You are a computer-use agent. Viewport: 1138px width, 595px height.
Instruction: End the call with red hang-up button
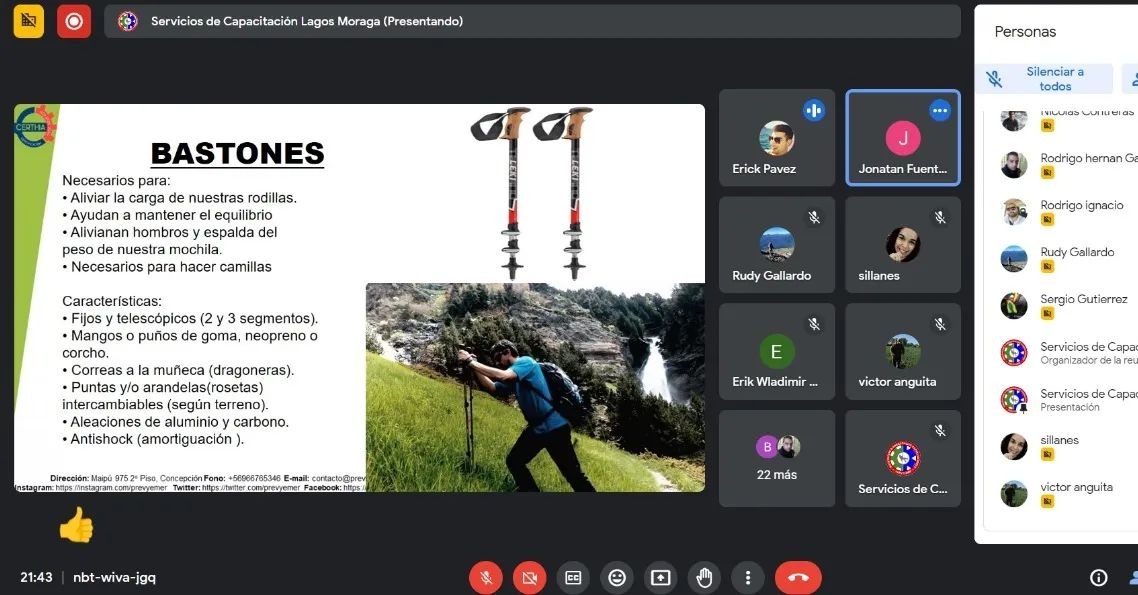tap(797, 577)
